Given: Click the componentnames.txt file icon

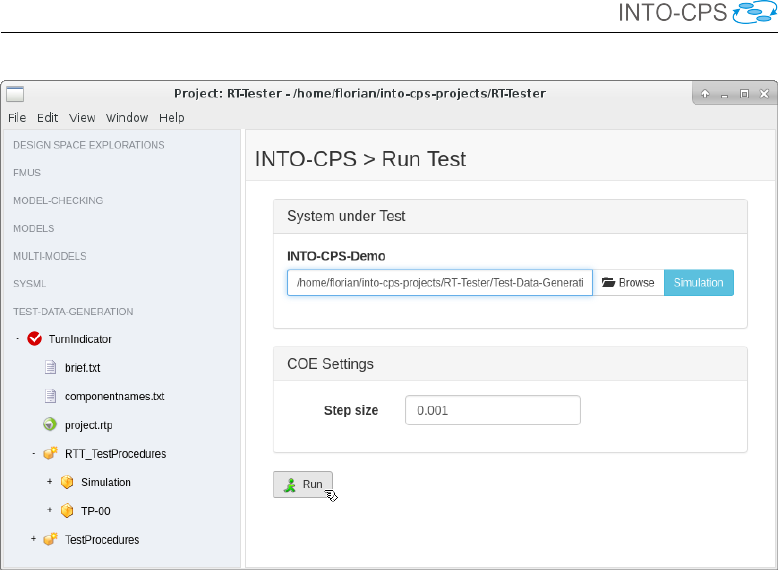Looking at the screenshot, I should pos(50,396).
